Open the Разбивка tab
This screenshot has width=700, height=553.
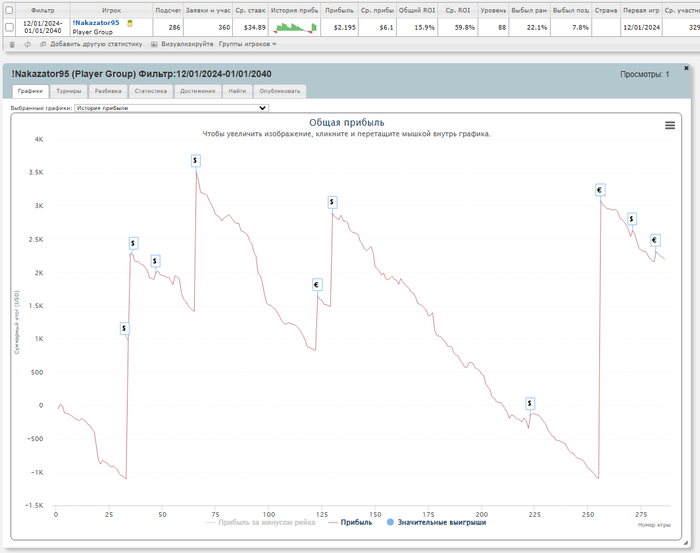(x=108, y=91)
